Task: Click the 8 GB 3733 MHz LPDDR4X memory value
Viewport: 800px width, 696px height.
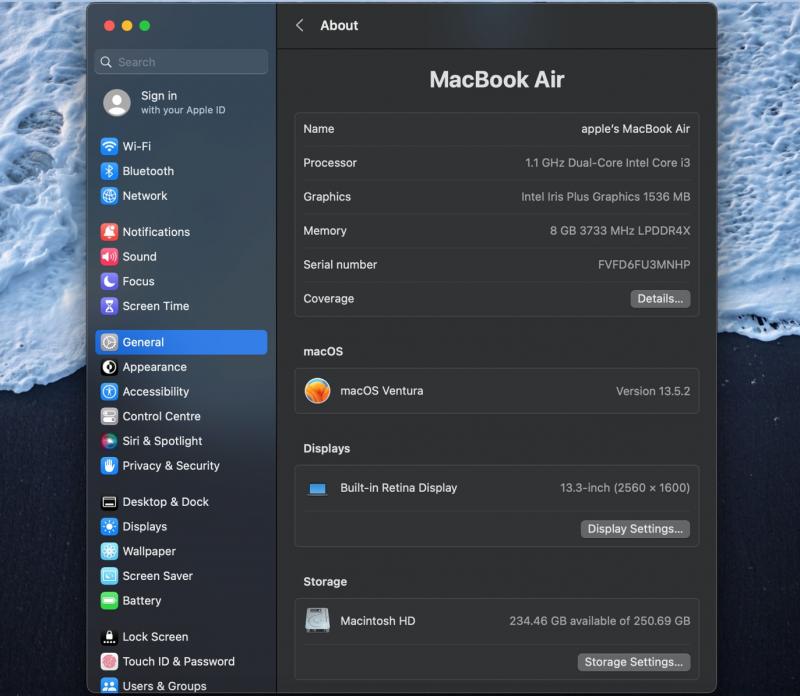Action: tap(620, 231)
